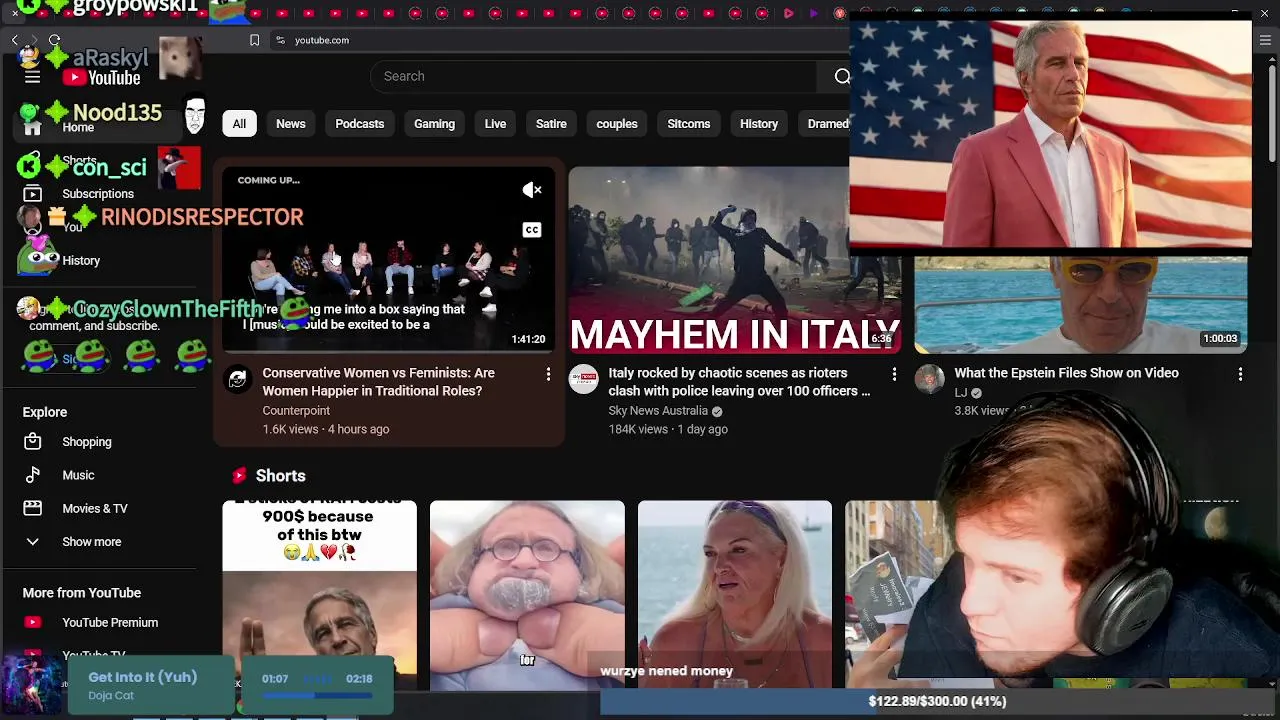Select the History filter chip
The width and height of the screenshot is (1280, 720).
click(759, 124)
